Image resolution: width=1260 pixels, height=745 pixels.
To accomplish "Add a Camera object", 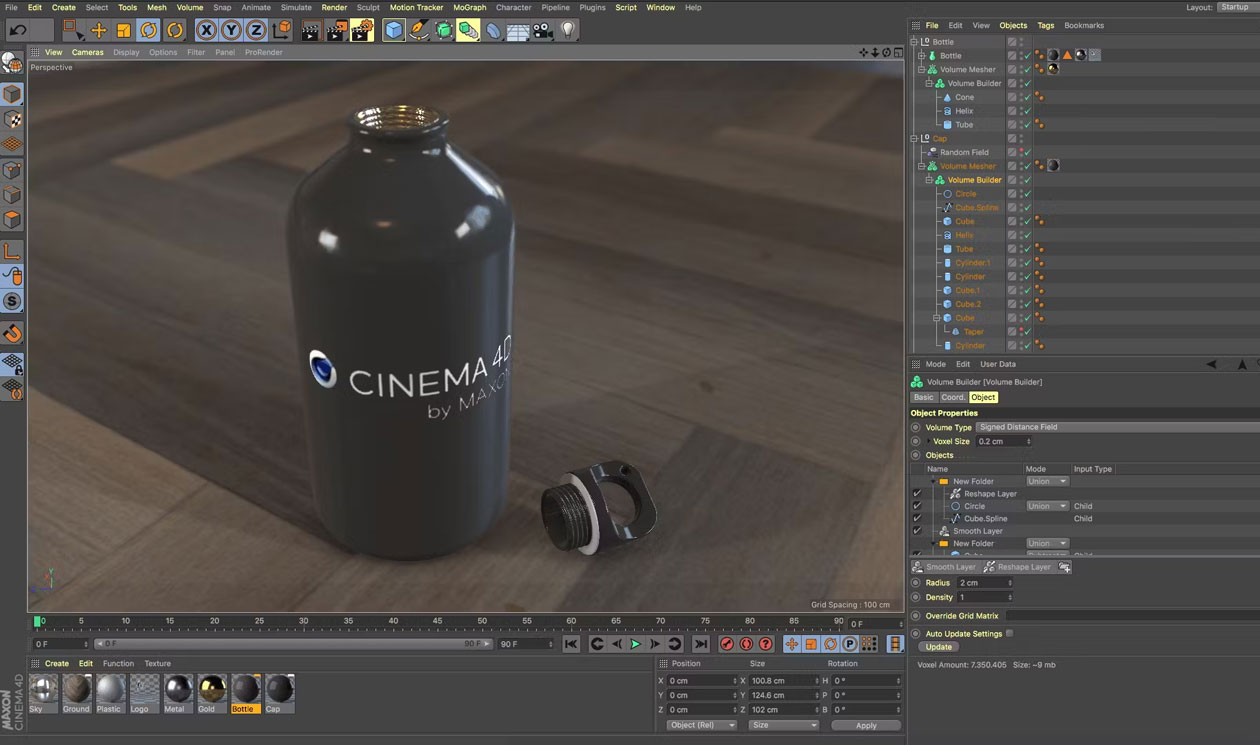I will pos(543,30).
